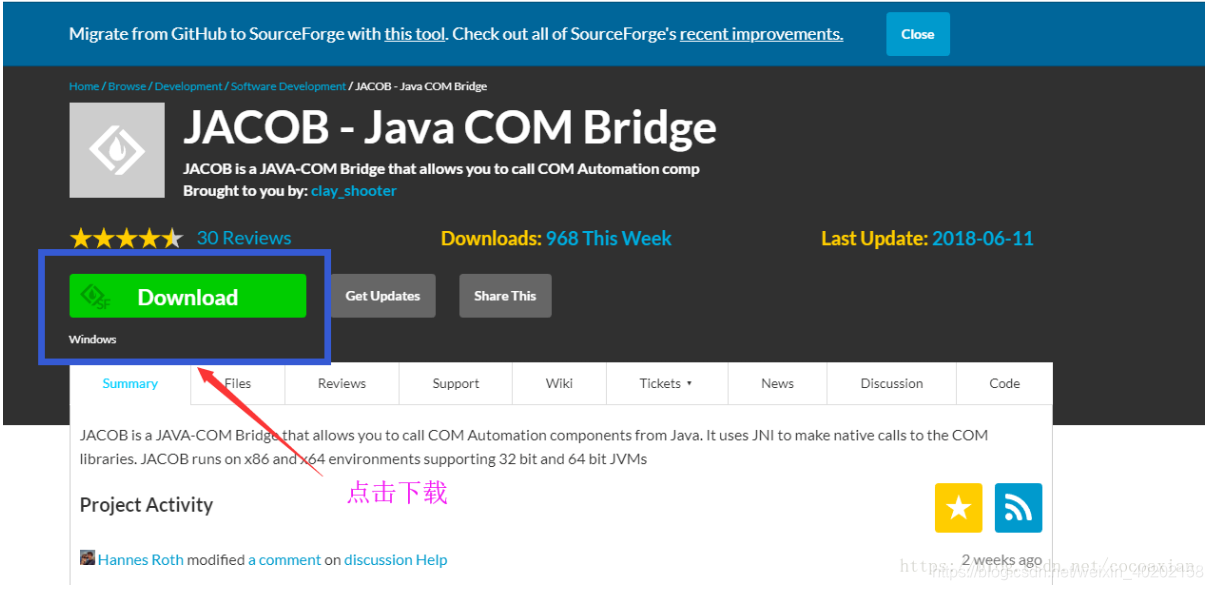1213x590 pixels.
Task: Go to Home breadcrumb link
Action: tap(84, 86)
